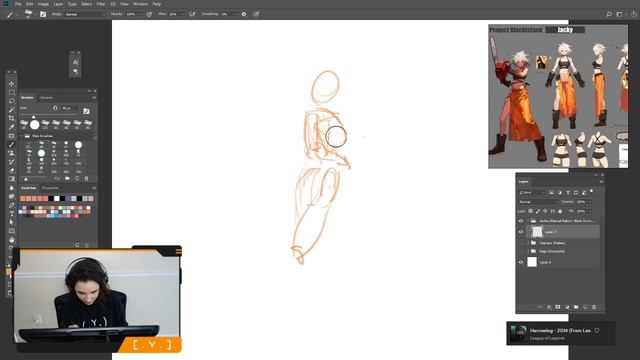Toggle pressure for size icon
Screen dimensions: 640x360
(x=256, y=14)
